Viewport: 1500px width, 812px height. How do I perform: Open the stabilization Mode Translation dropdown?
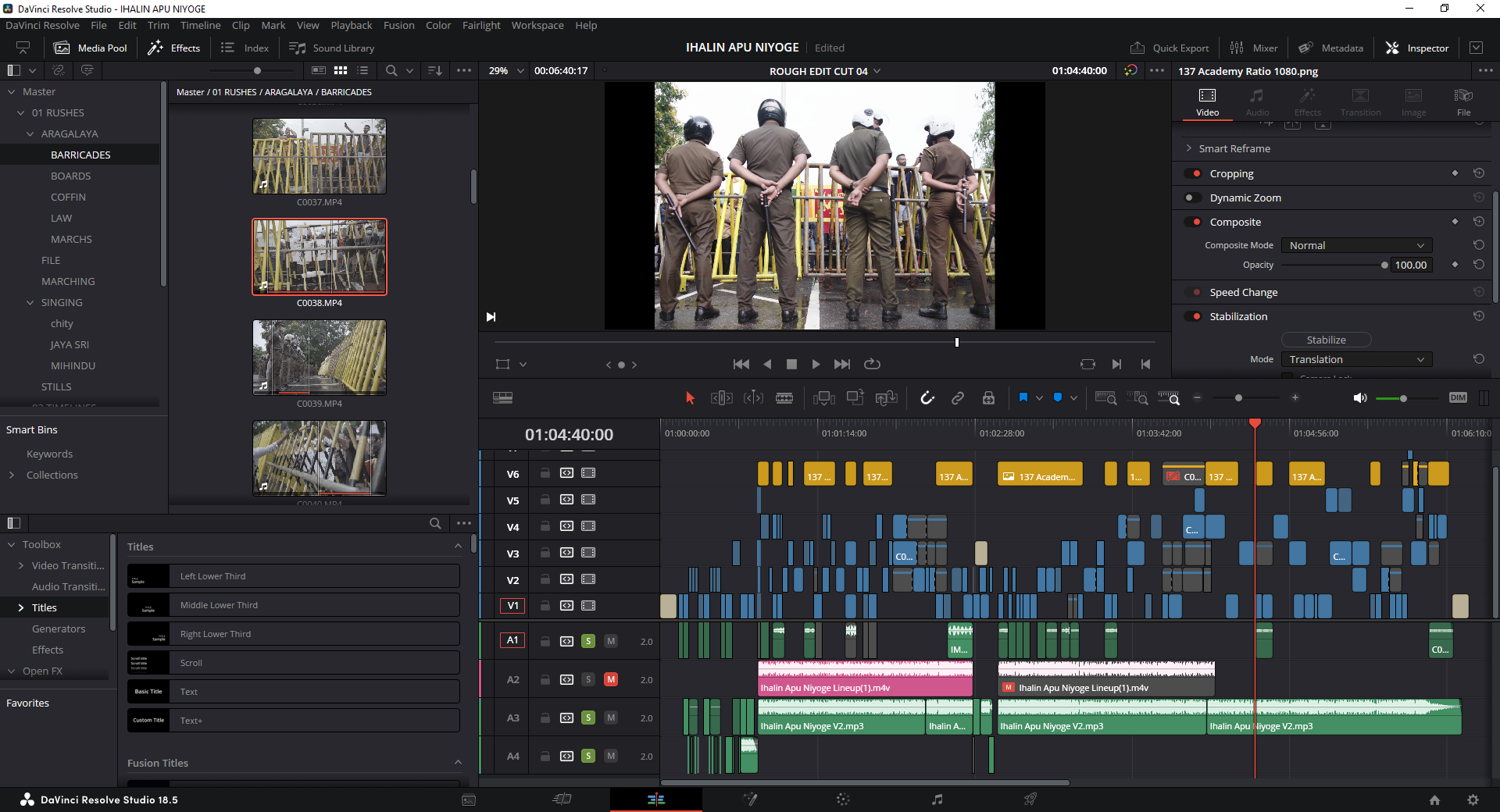[1356, 359]
